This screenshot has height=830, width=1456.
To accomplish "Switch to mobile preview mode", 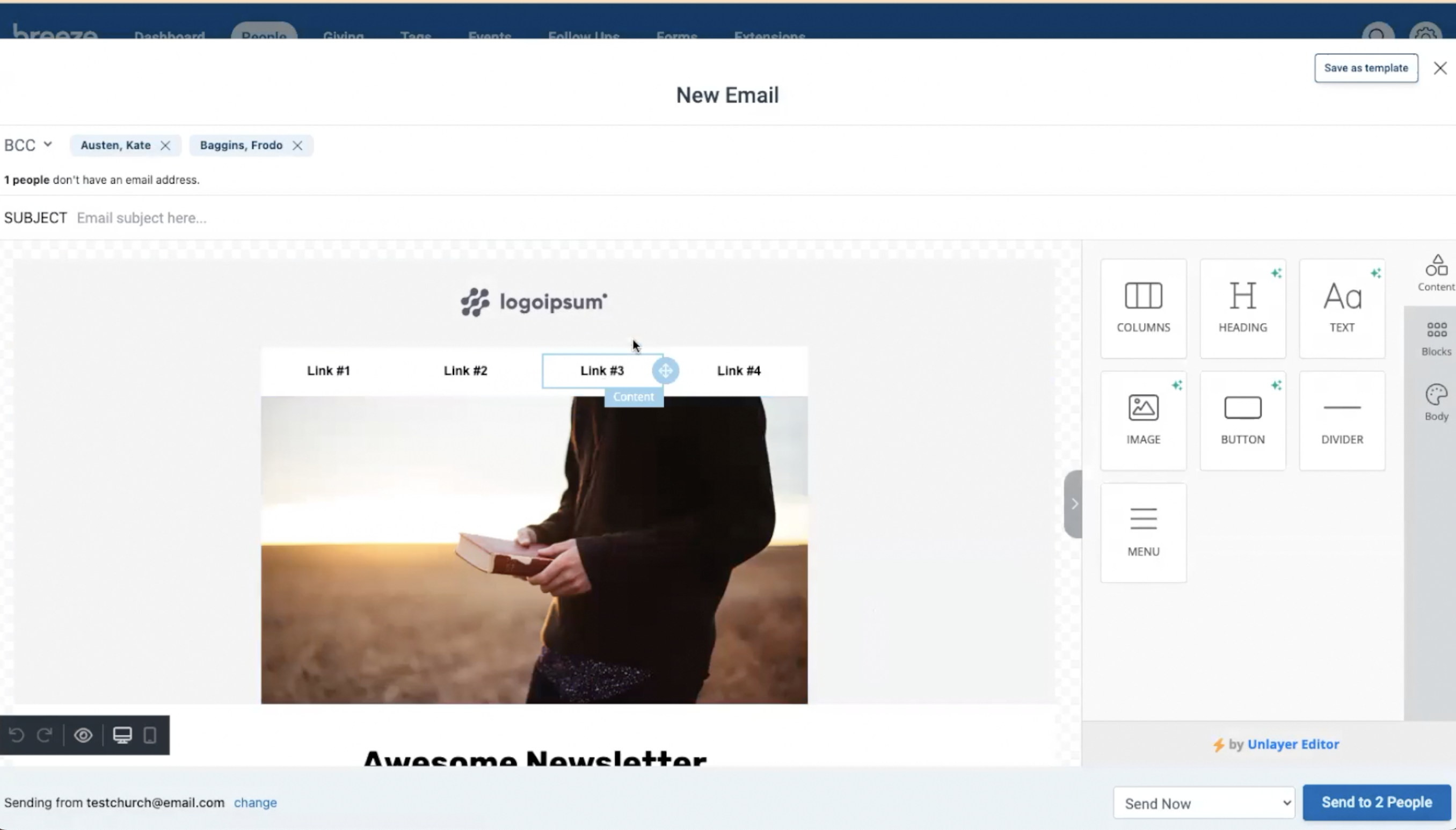I will [x=150, y=735].
